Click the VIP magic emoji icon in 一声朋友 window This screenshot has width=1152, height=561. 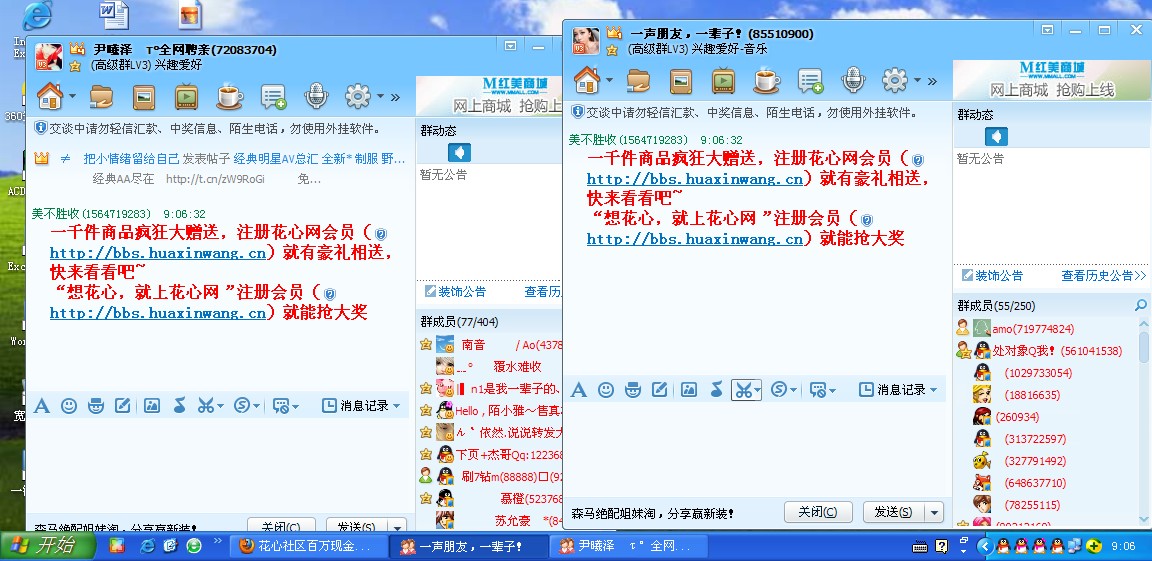pos(633,390)
